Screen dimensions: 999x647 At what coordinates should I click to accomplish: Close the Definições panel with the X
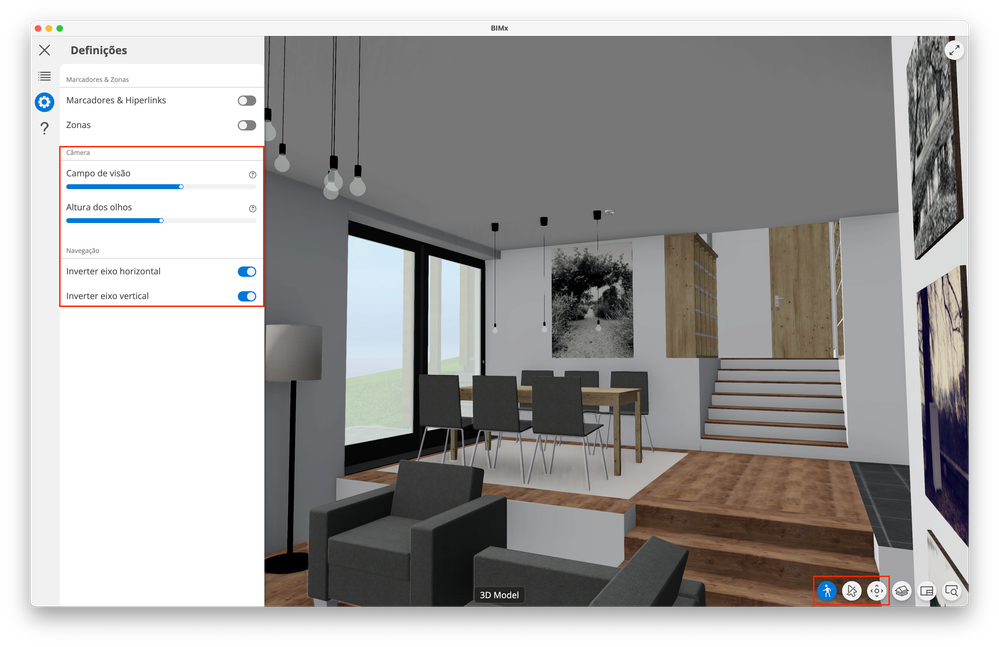point(45,50)
